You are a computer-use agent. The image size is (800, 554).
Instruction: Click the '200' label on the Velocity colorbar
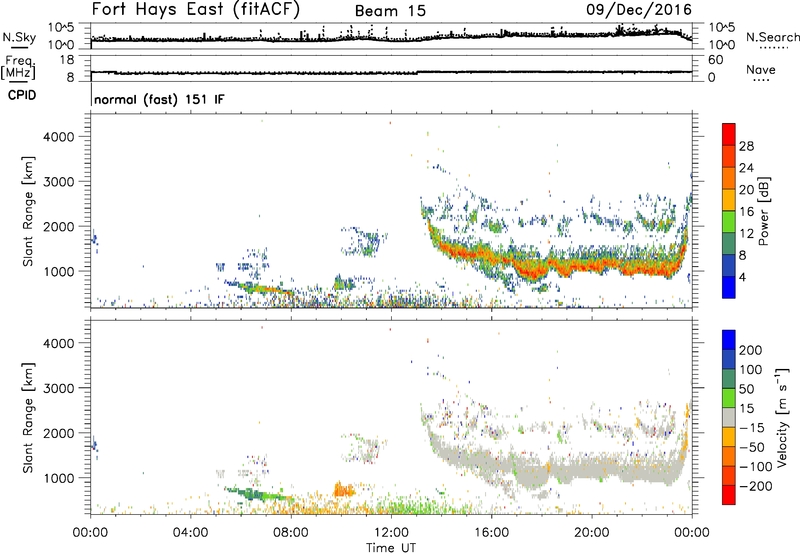click(x=751, y=350)
